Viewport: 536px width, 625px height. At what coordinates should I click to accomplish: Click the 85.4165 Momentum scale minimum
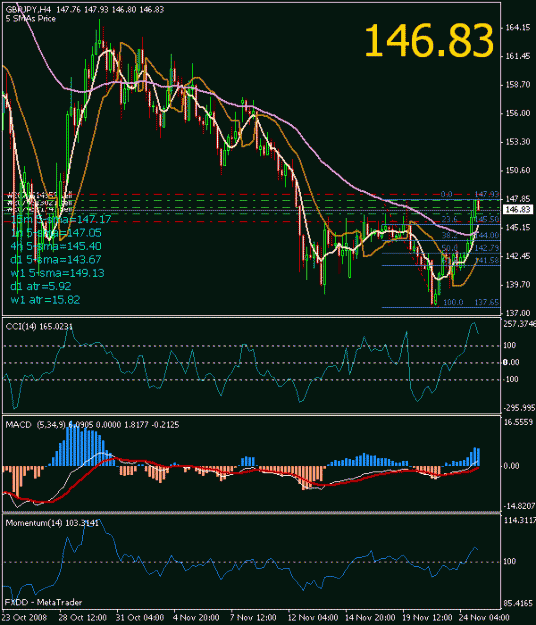click(518, 603)
